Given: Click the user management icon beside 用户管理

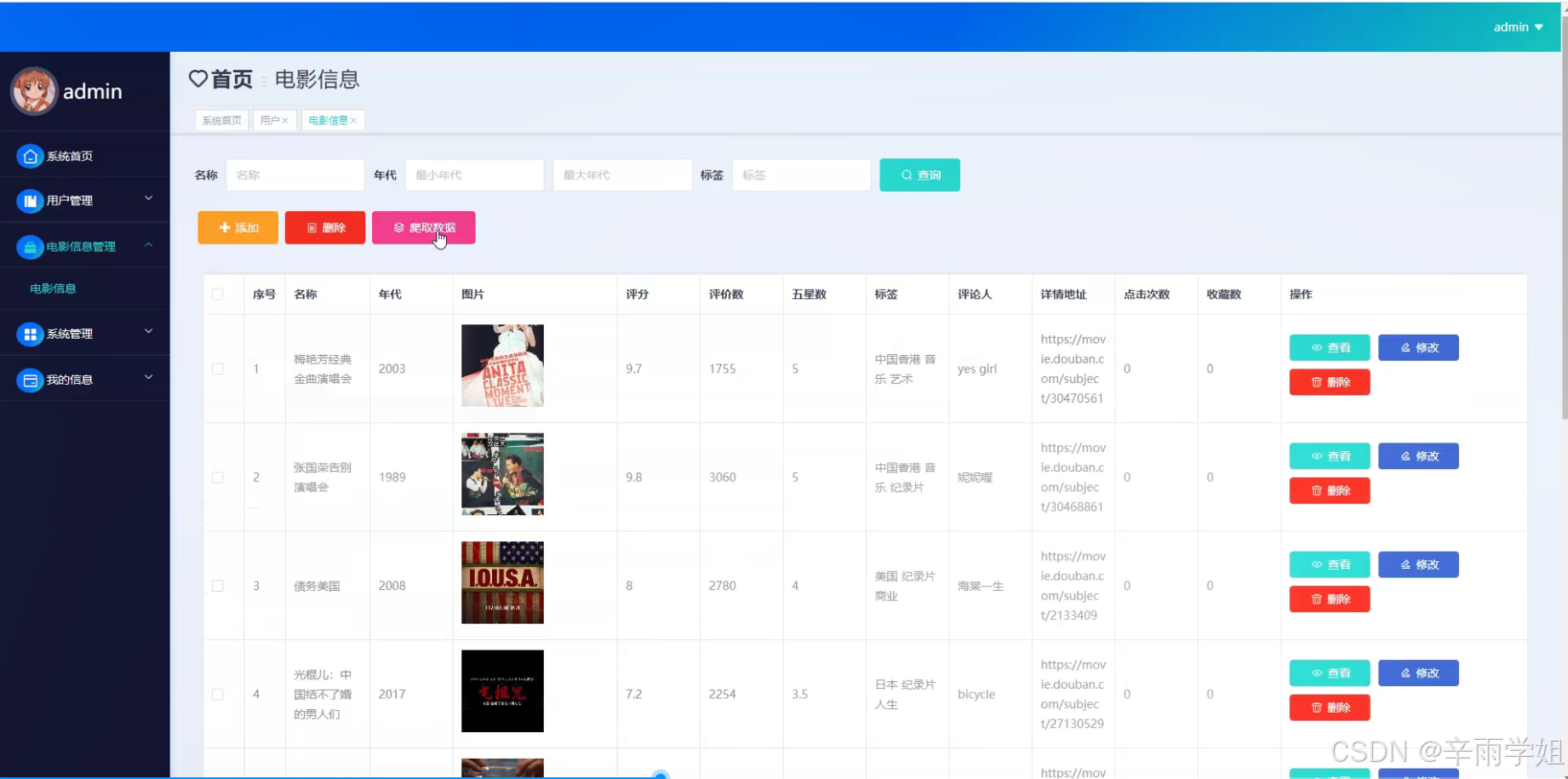Looking at the screenshot, I should [x=30, y=201].
